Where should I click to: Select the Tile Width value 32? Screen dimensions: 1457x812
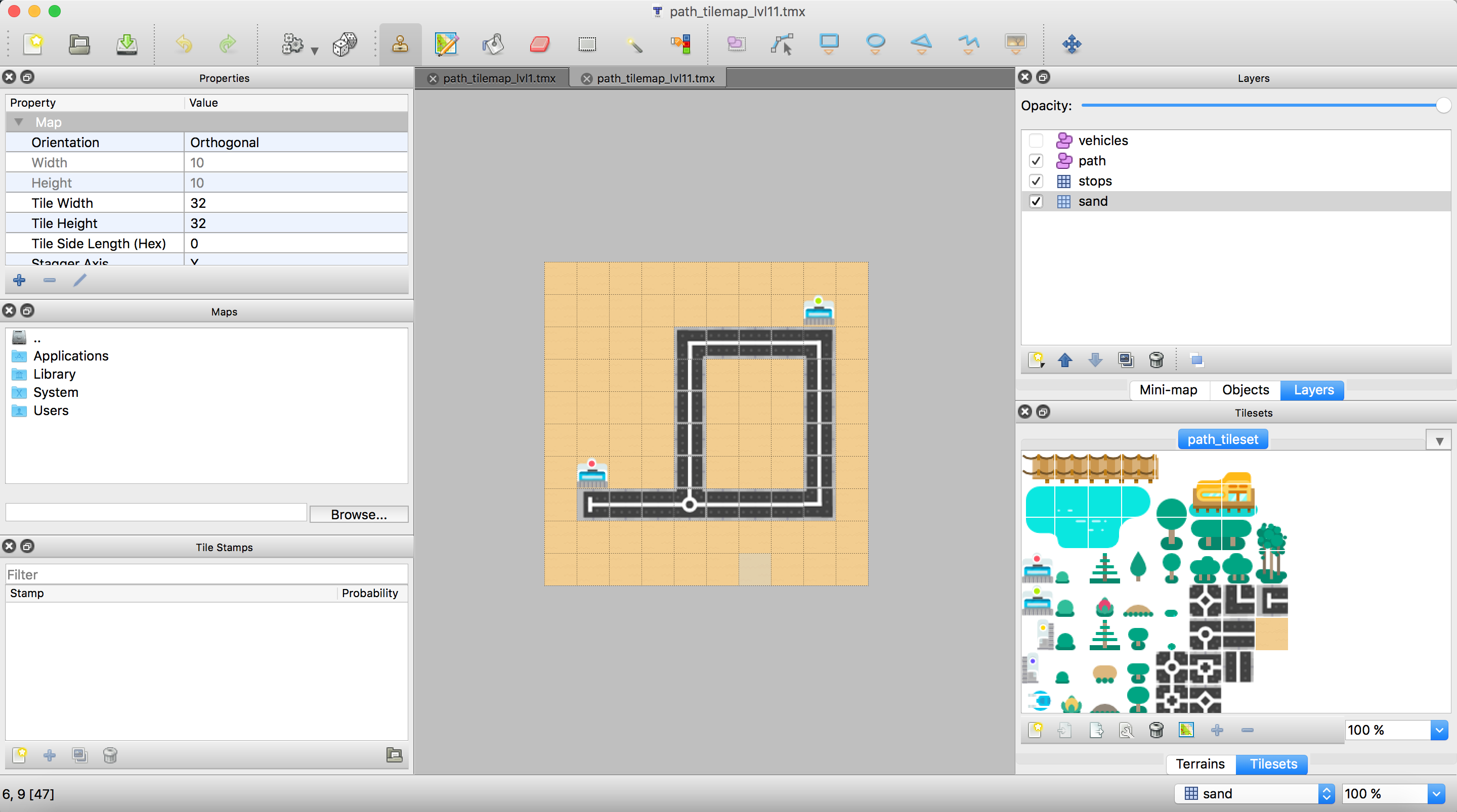tap(295, 203)
